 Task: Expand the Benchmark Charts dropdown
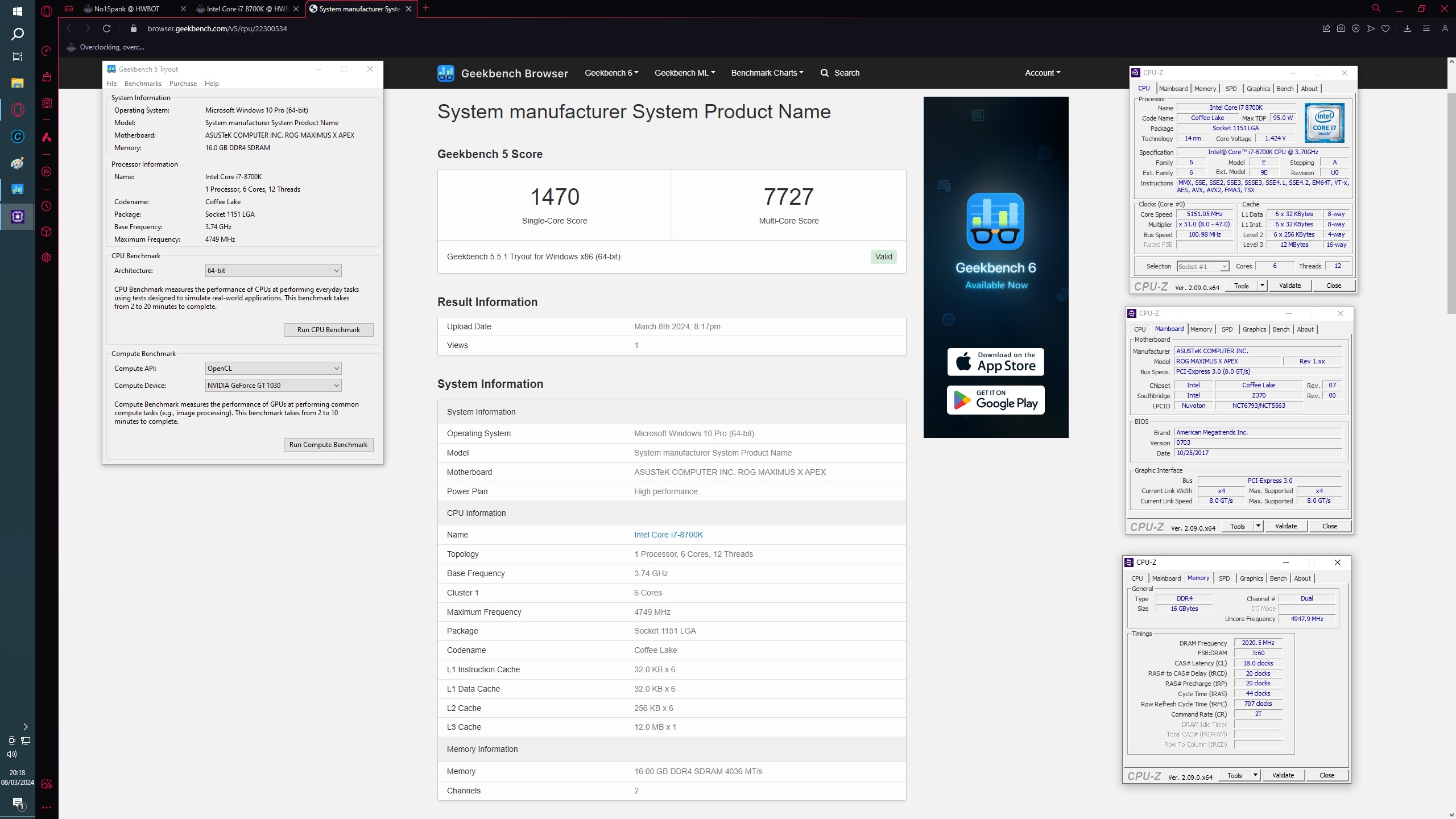click(x=767, y=73)
